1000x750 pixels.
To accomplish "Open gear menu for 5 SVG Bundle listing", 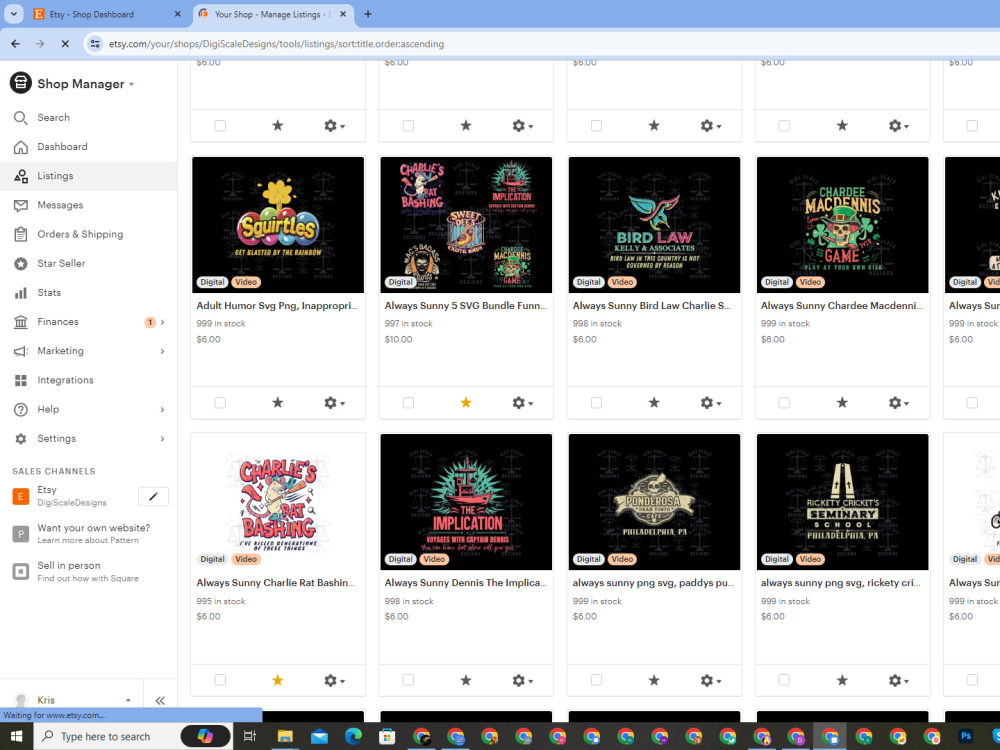I will click(522, 403).
